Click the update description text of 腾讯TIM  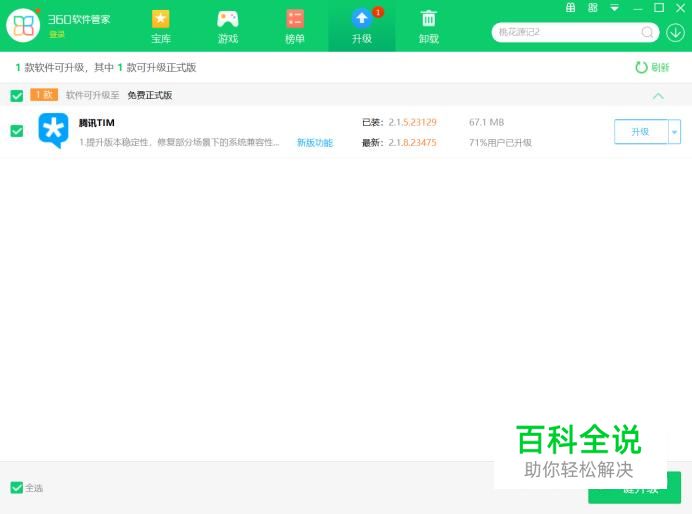coord(179,143)
